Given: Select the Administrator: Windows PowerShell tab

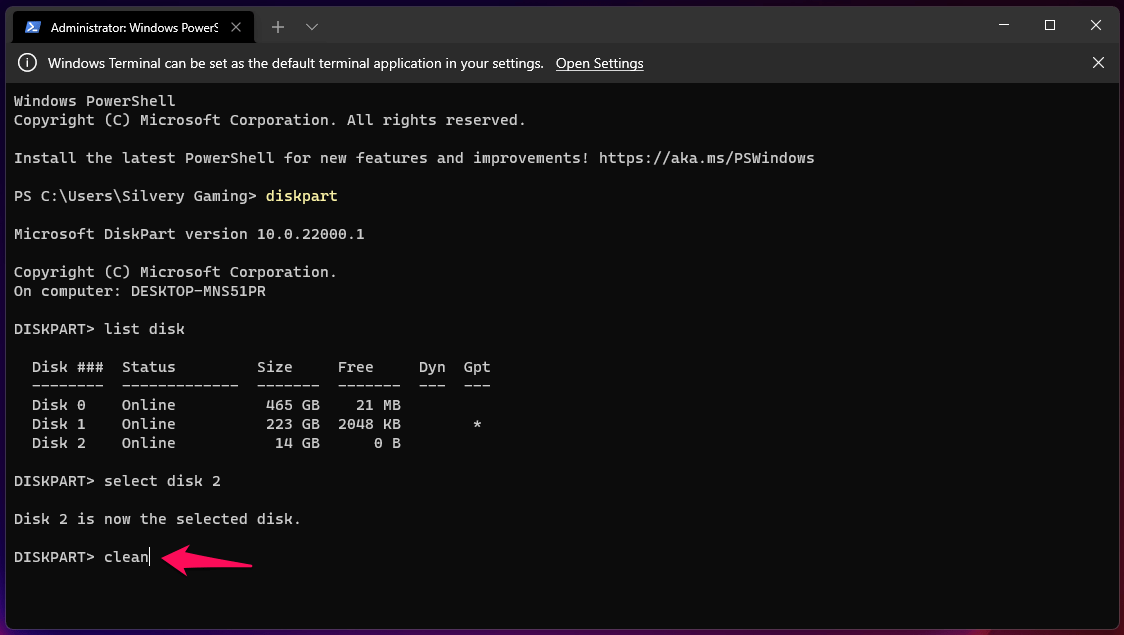Looking at the screenshot, I should point(134,27).
